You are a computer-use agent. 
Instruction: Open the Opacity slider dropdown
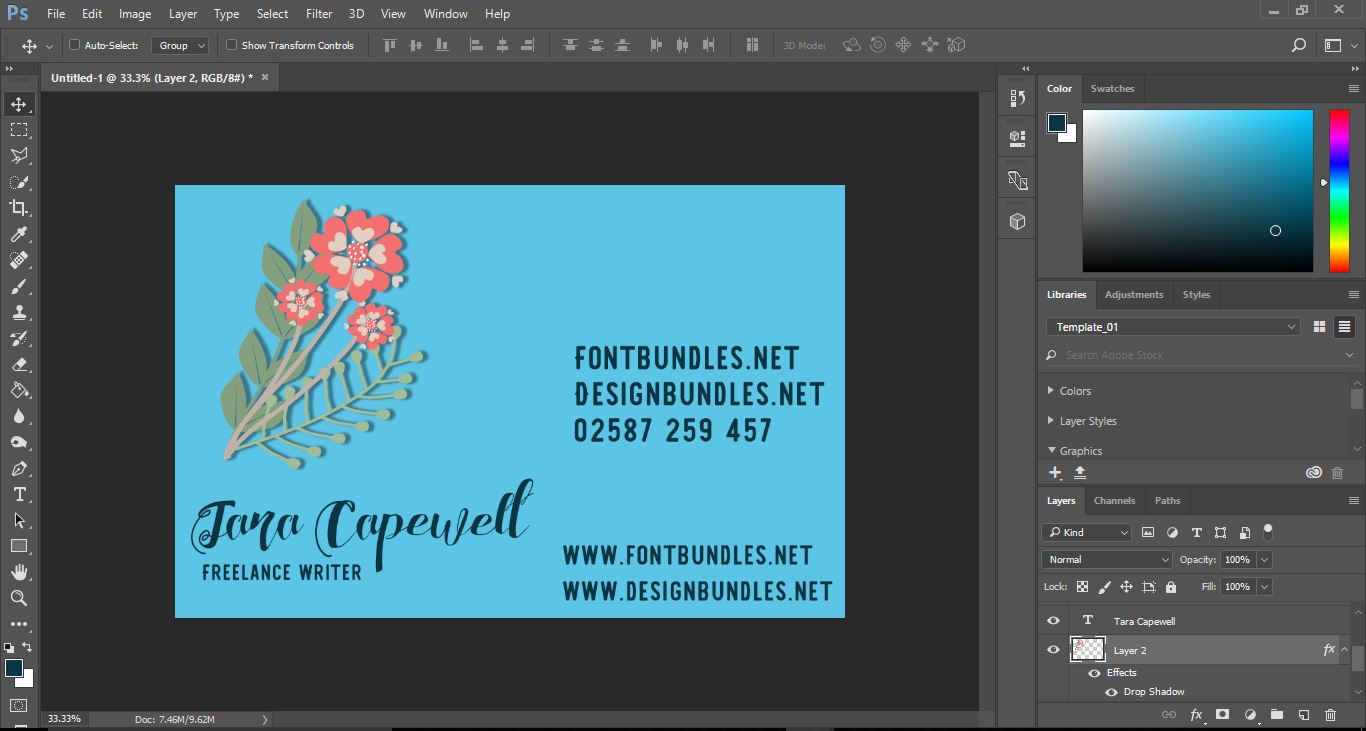(1265, 560)
